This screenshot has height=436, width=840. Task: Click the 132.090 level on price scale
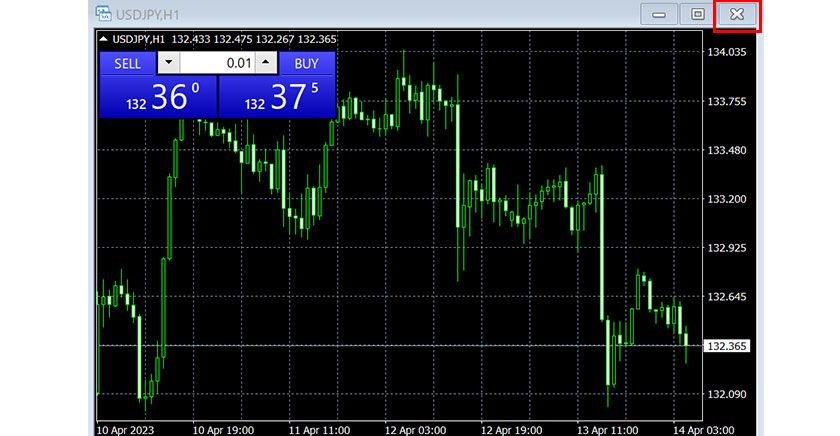click(727, 394)
